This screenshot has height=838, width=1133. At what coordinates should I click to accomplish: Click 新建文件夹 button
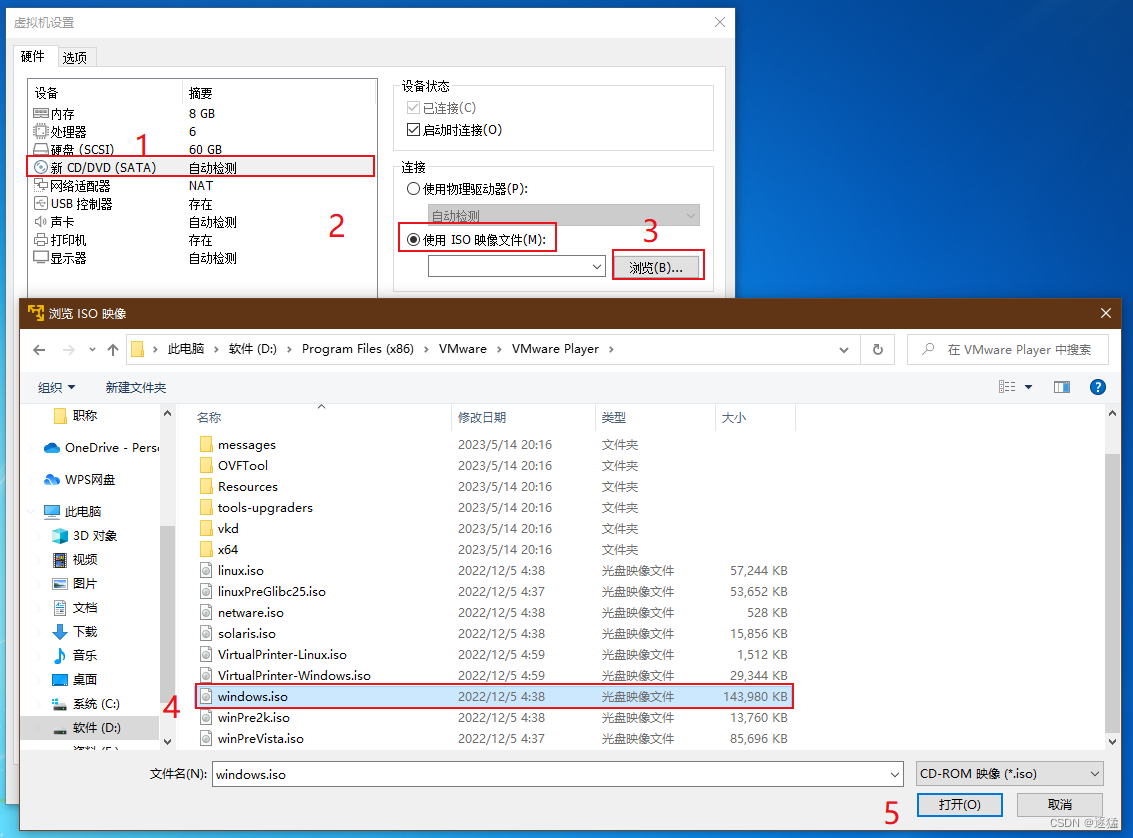point(136,388)
